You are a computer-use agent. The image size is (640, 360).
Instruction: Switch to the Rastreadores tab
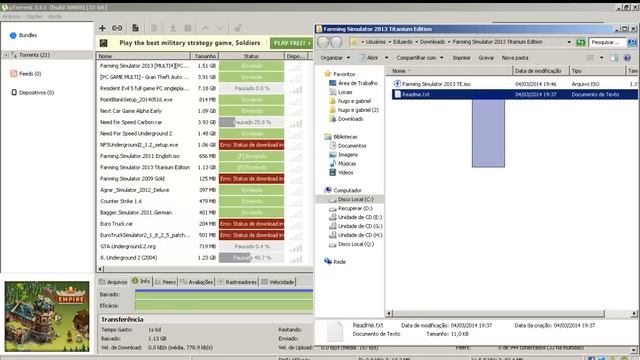(x=237, y=282)
